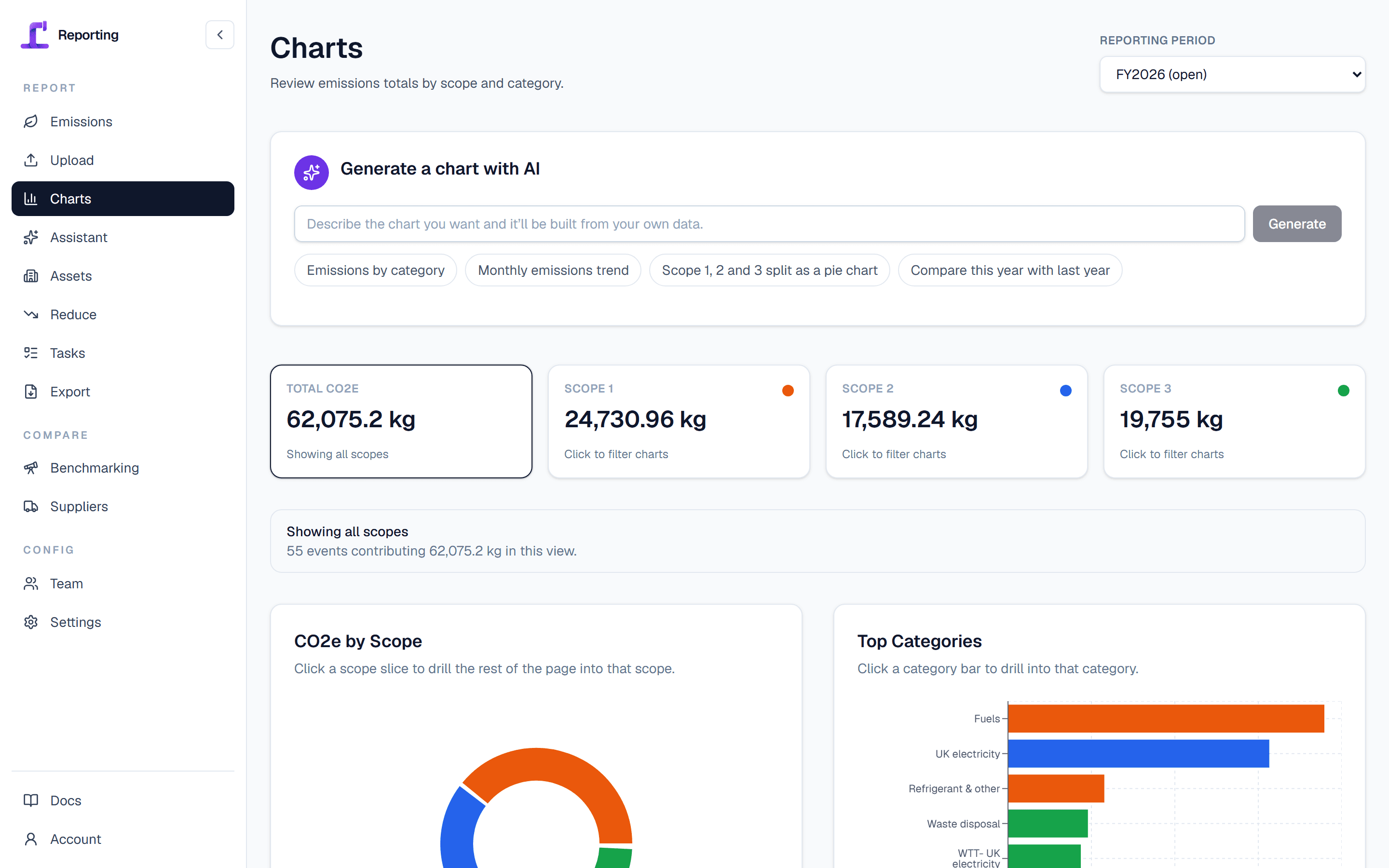Click the Reduce trending-down icon
Viewport: 1389px width, 868px height.
pyautogui.click(x=31, y=314)
